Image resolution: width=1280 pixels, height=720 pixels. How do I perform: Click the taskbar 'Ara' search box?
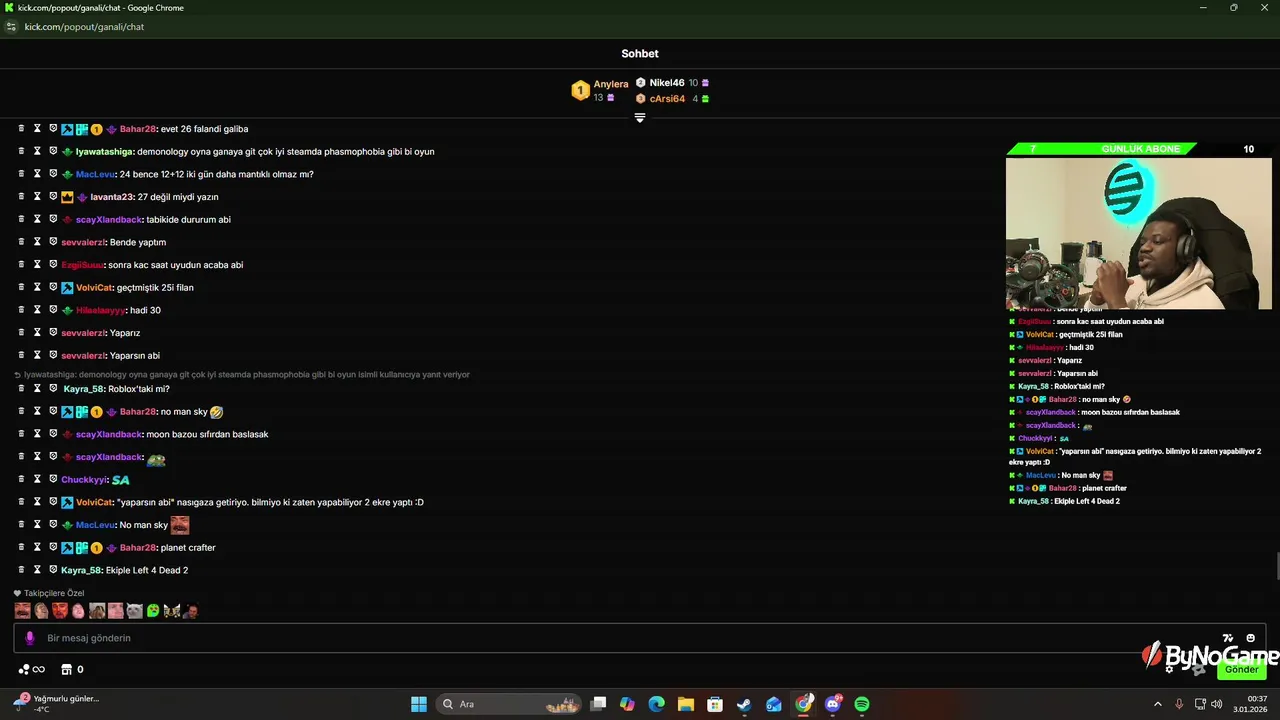[x=509, y=704]
